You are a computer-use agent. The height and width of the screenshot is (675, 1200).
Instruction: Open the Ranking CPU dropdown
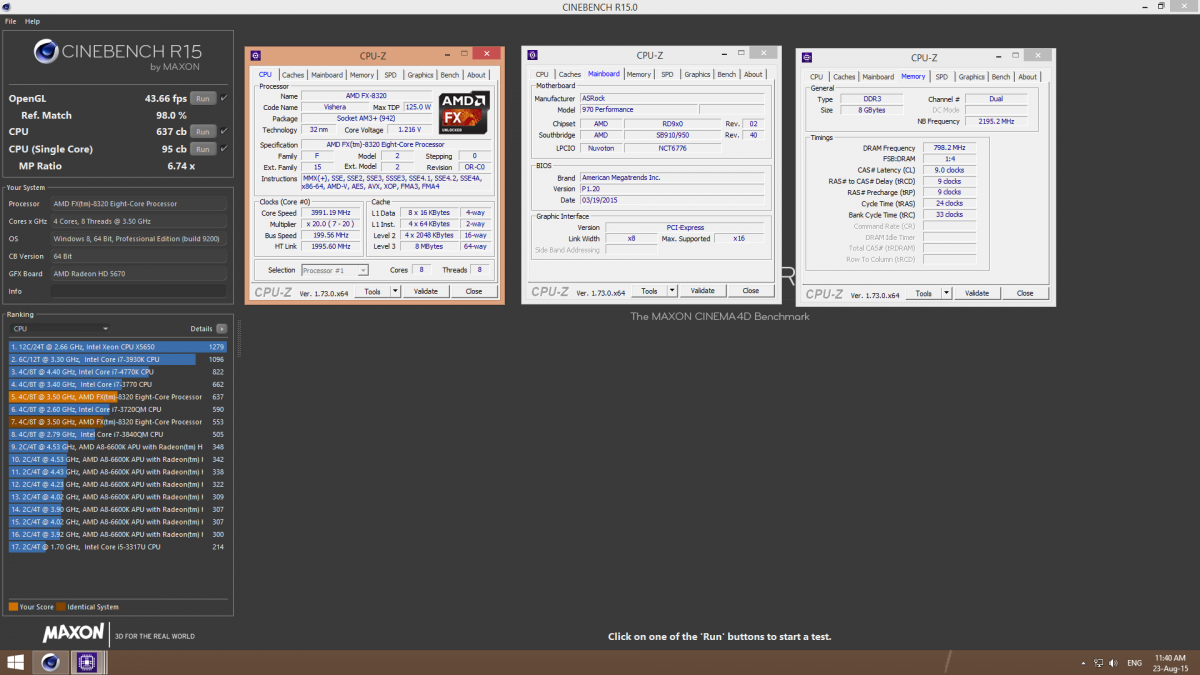point(59,328)
